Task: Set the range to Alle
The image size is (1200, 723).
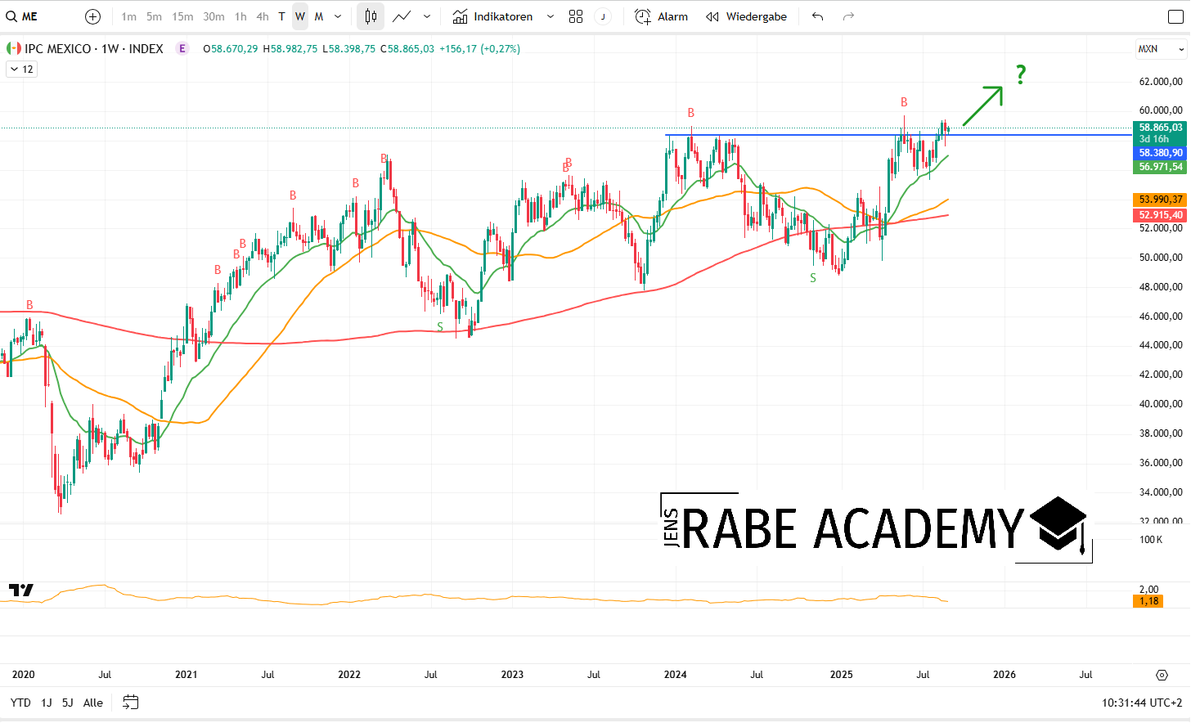Action: pos(93,702)
